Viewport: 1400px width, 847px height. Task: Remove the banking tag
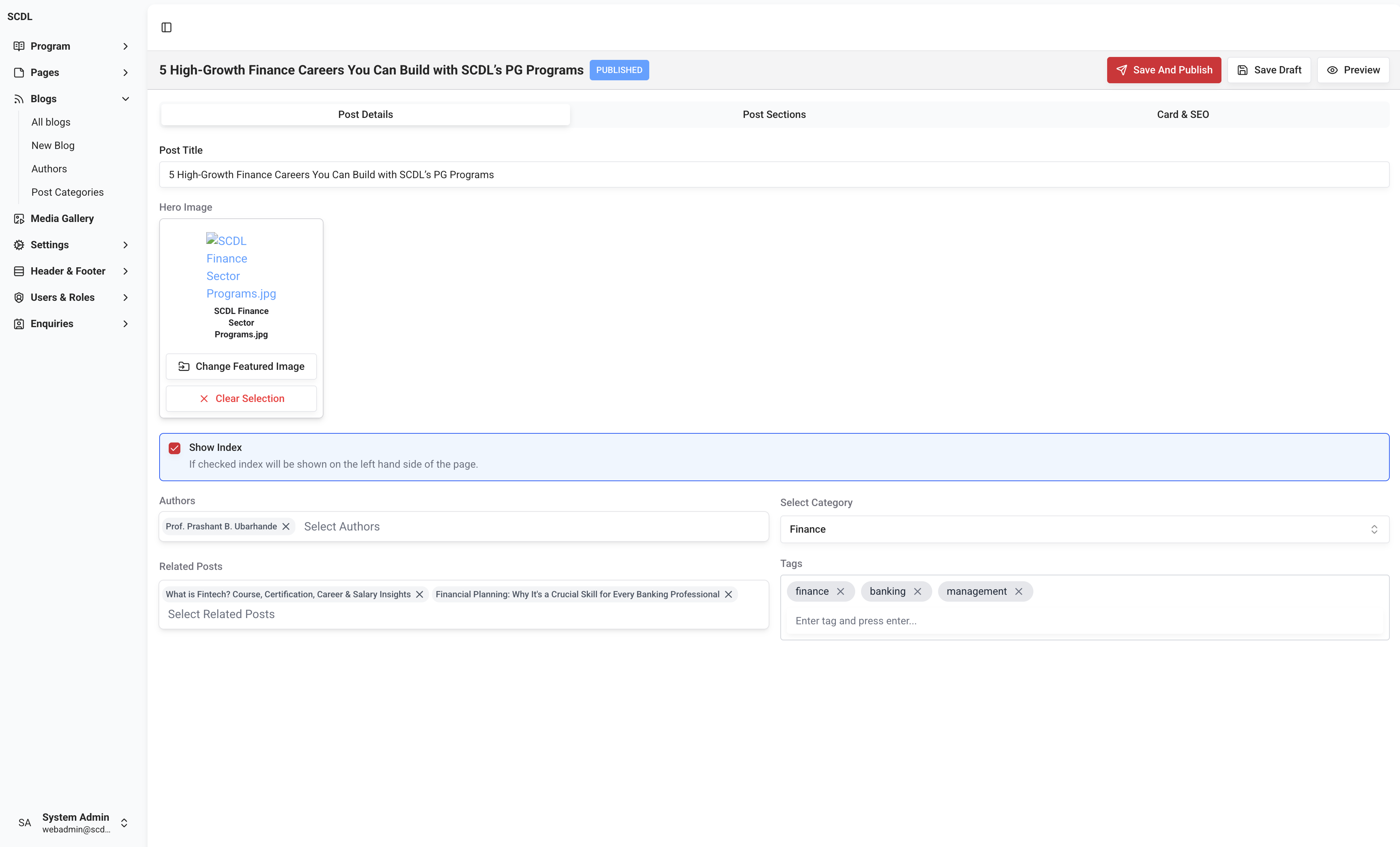coord(917,591)
